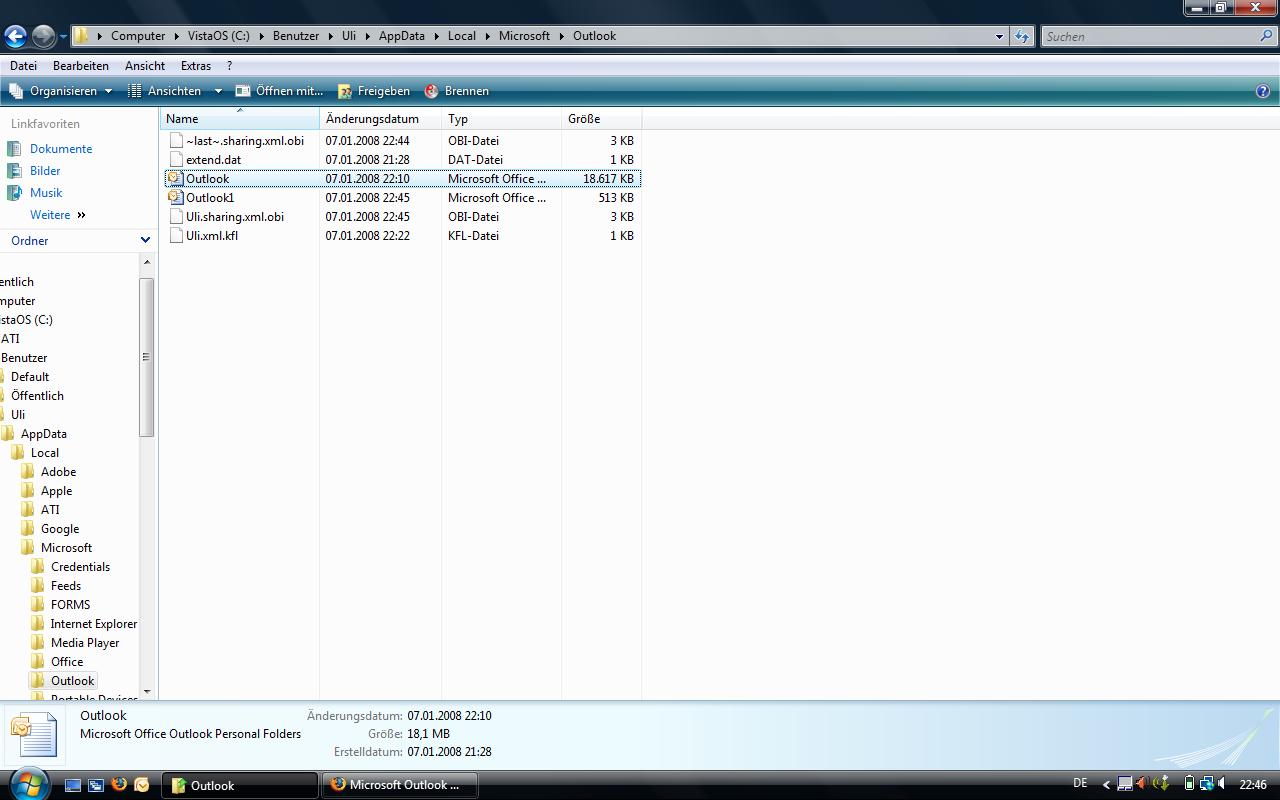The height and width of the screenshot is (800, 1280).
Task: Select AppData folder in tree
Action: coord(43,434)
